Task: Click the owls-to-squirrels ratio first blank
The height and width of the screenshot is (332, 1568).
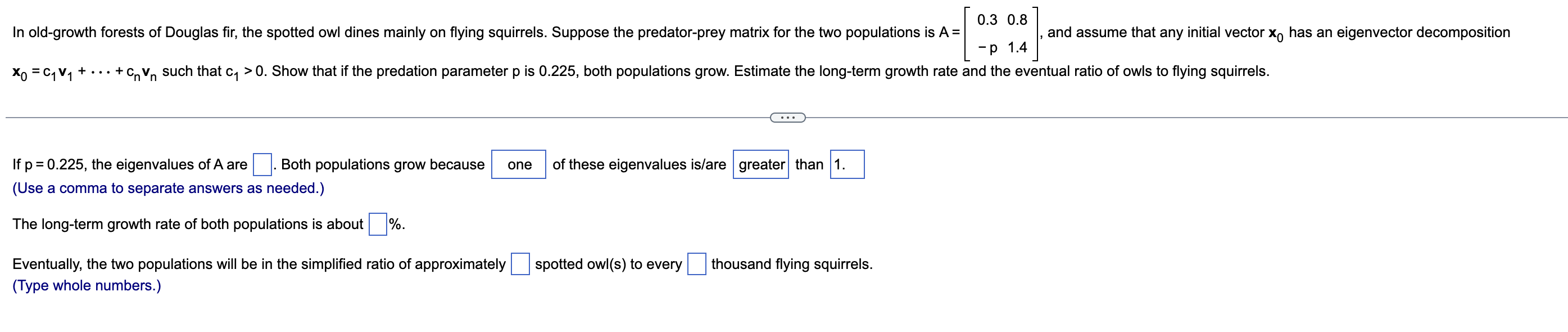Action: (519, 263)
